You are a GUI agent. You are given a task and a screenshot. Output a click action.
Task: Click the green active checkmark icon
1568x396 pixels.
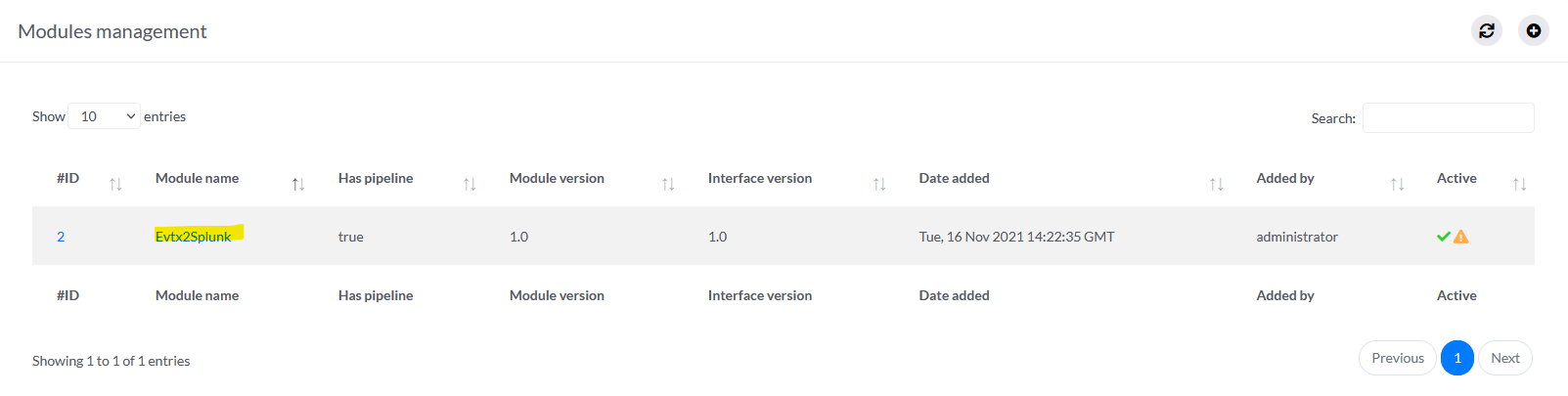(x=1443, y=237)
